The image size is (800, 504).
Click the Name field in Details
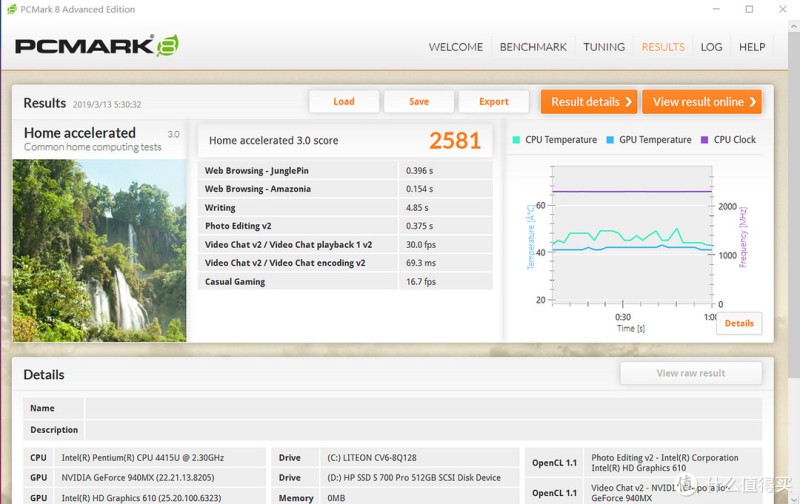423,408
